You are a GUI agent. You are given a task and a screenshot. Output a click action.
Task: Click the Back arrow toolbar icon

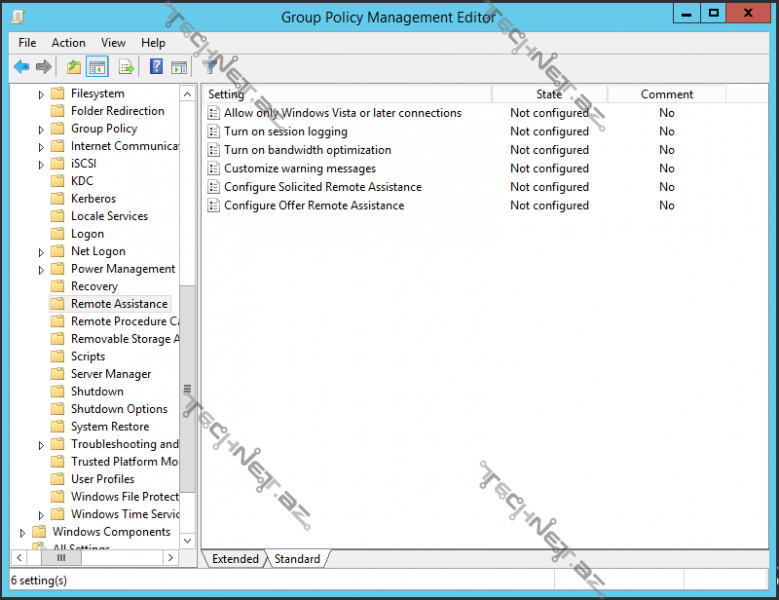21,67
